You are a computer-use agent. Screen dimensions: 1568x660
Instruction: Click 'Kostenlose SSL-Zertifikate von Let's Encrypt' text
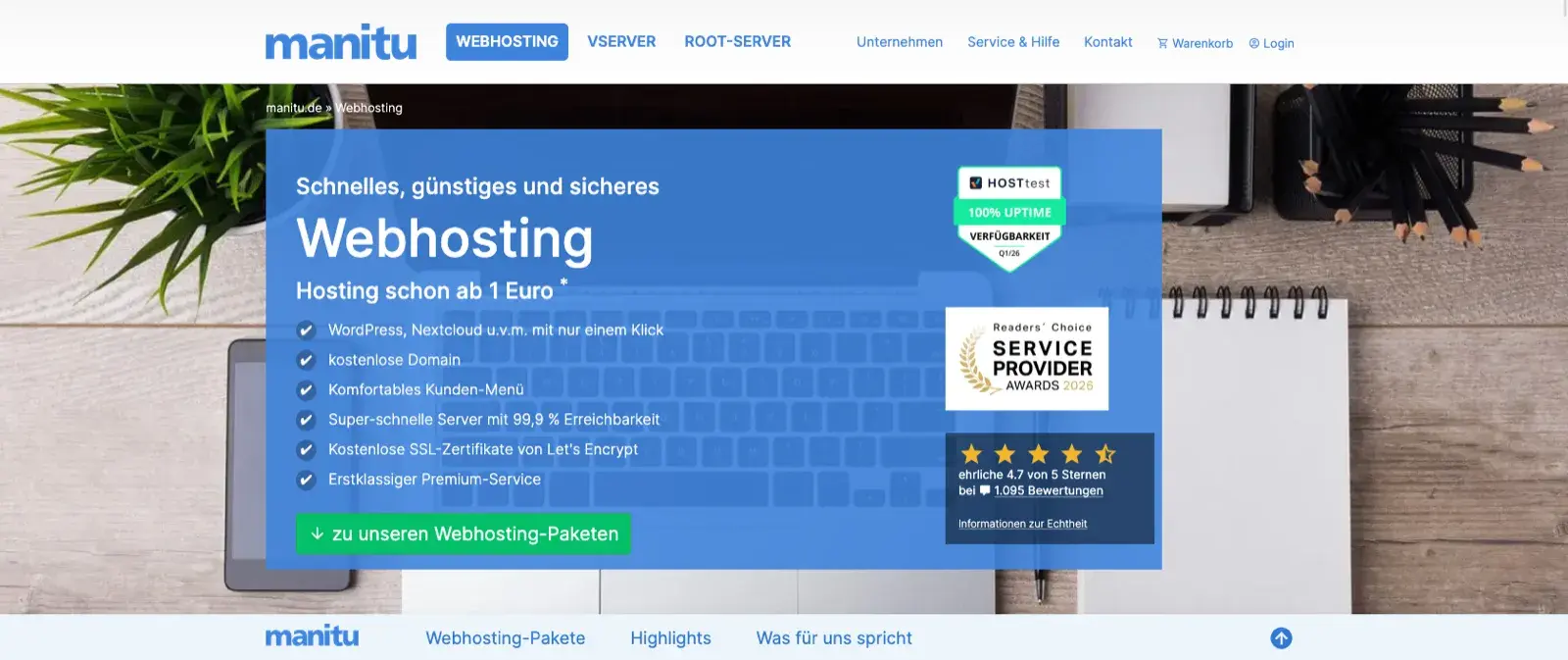[x=483, y=449]
